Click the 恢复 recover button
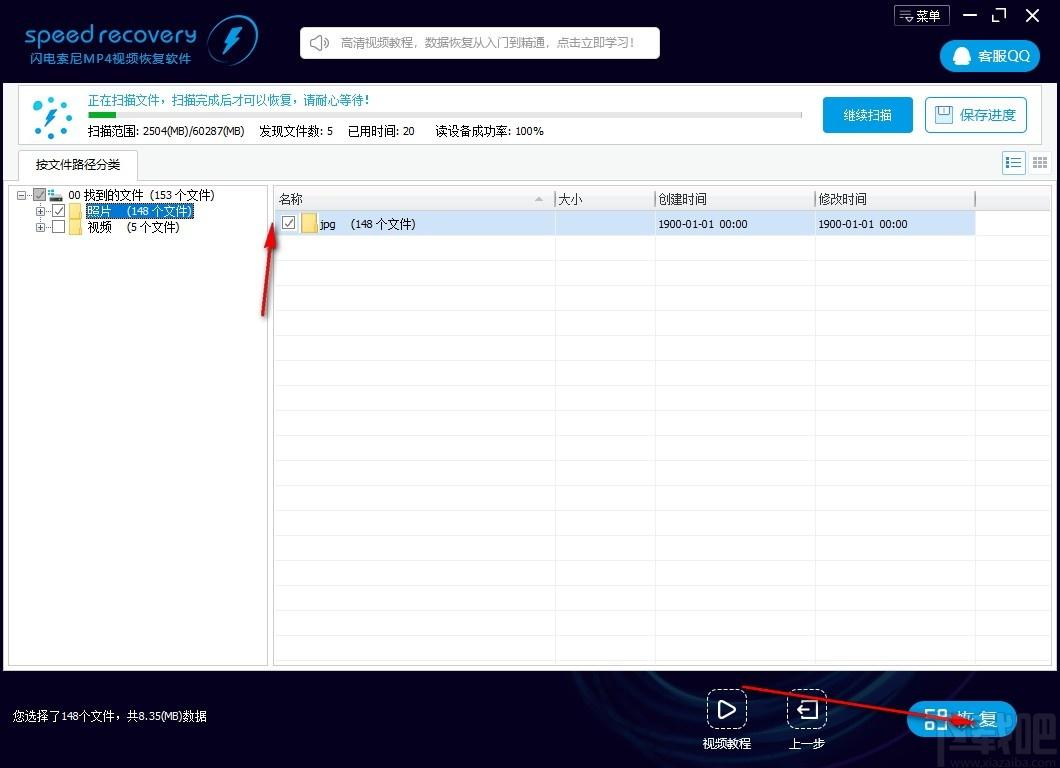The image size is (1060, 768). pyautogui.click(x=961, y=719)
